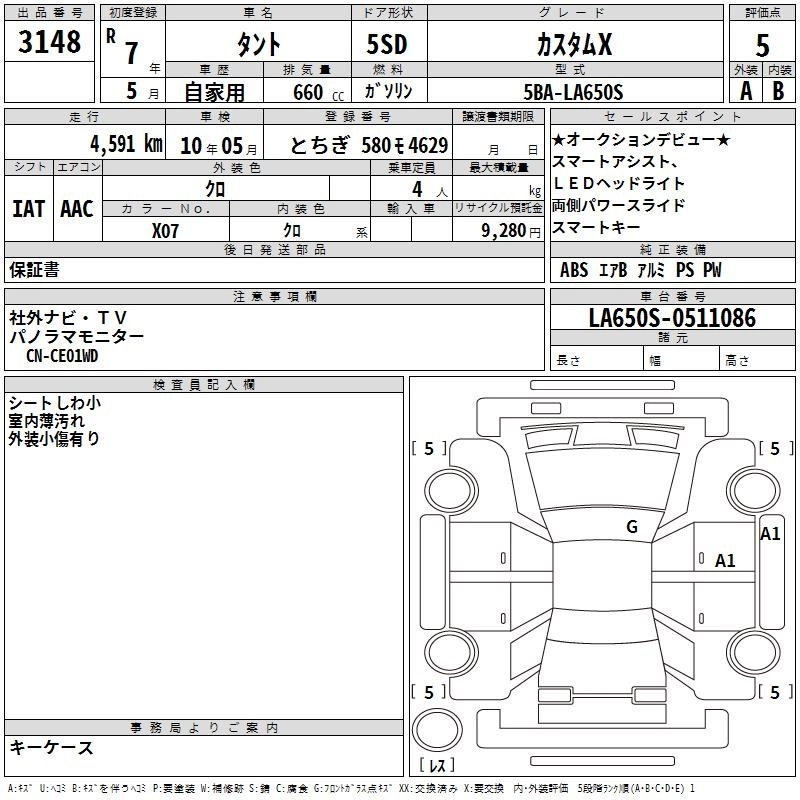800x800 pixels.
Task: Select 検査員記入欄 header
Action: pos(204,385)
